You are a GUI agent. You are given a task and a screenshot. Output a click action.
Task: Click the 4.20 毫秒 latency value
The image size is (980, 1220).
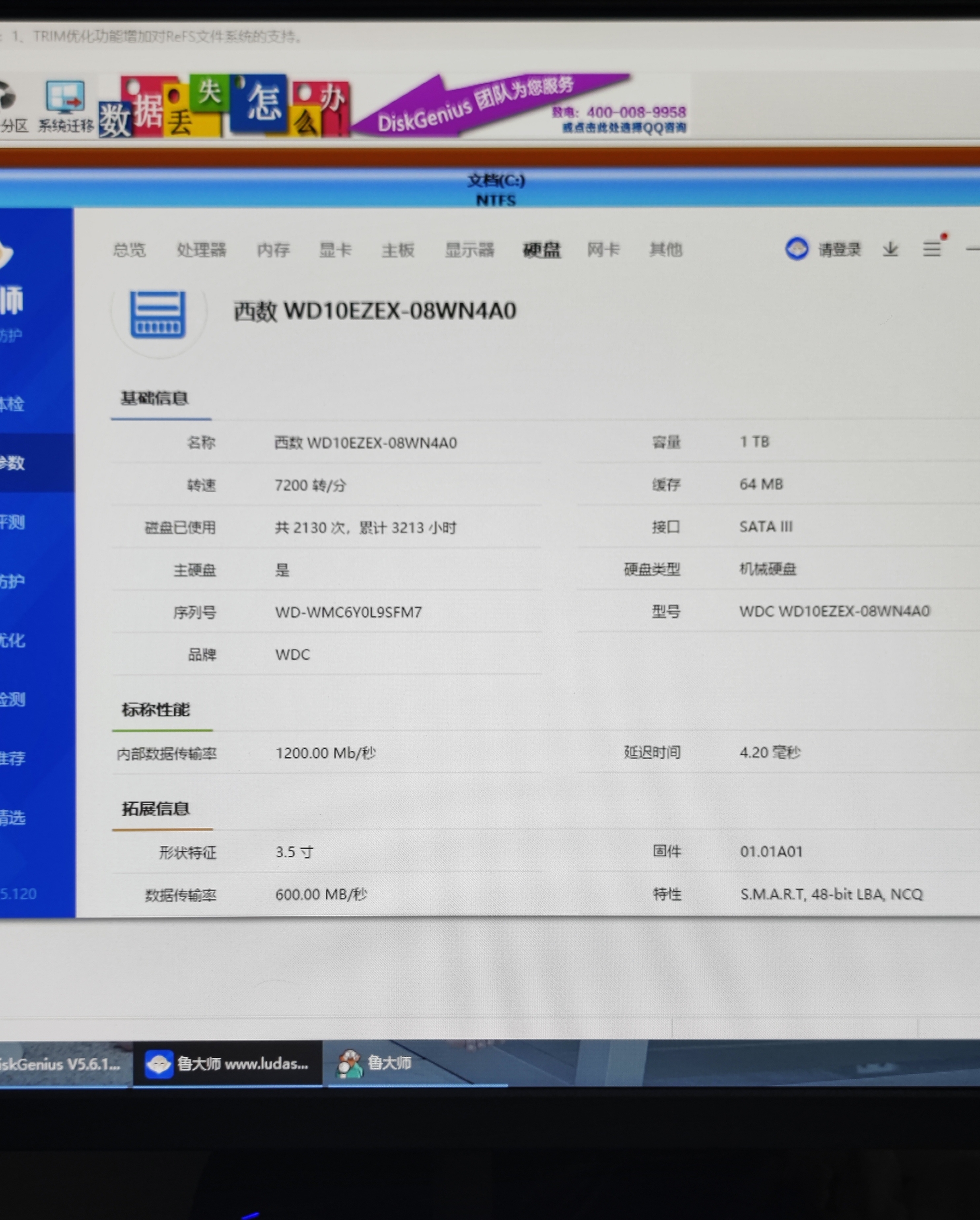tap(770, 752)
